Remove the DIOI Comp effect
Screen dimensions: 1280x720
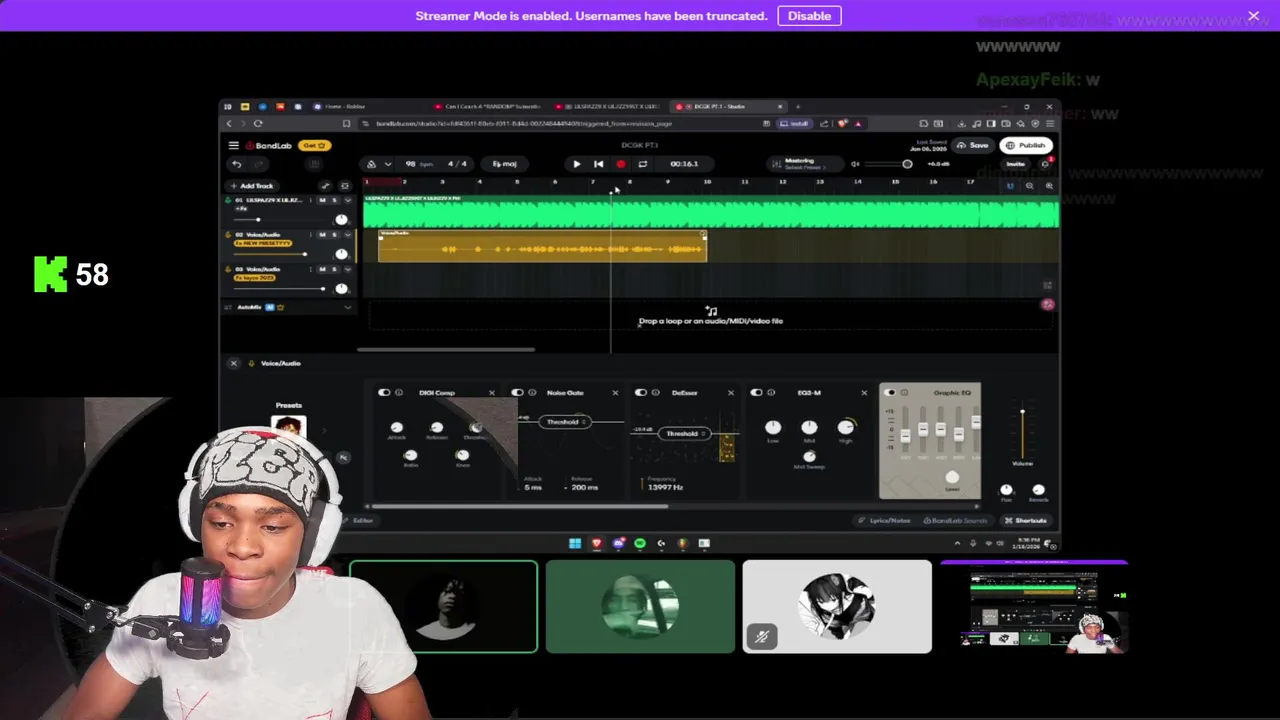tap(491, 392)
